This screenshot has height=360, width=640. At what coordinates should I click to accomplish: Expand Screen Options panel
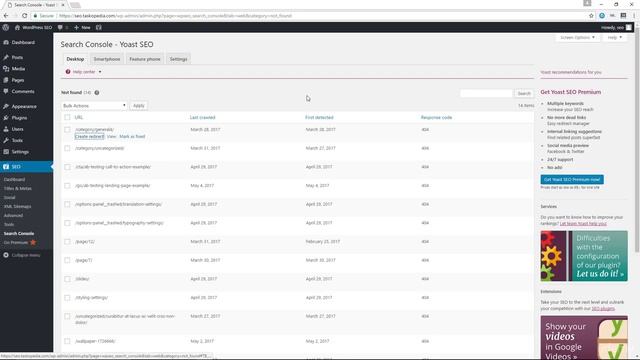point(577,38)
